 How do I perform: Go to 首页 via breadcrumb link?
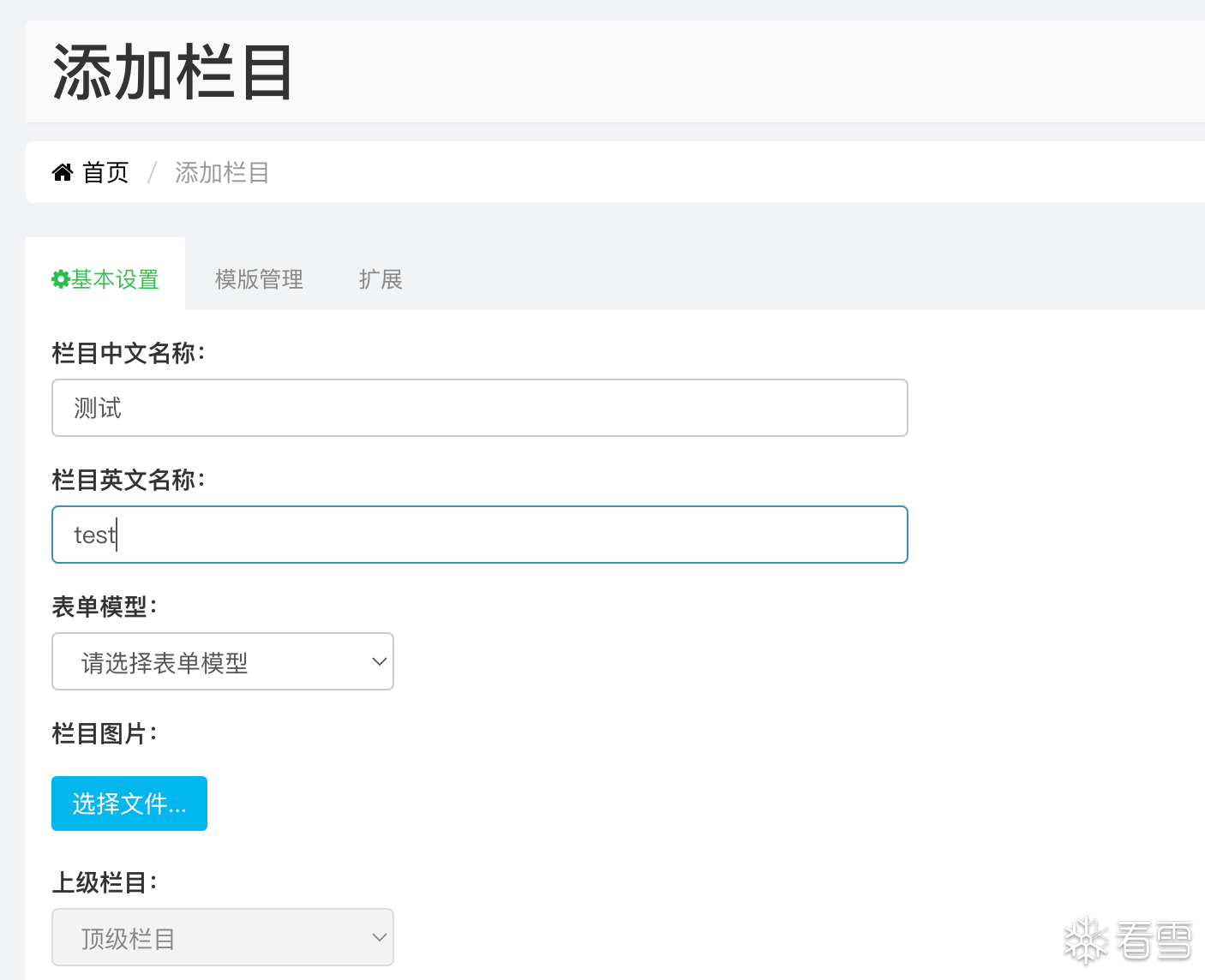click(x=105, y=173)
